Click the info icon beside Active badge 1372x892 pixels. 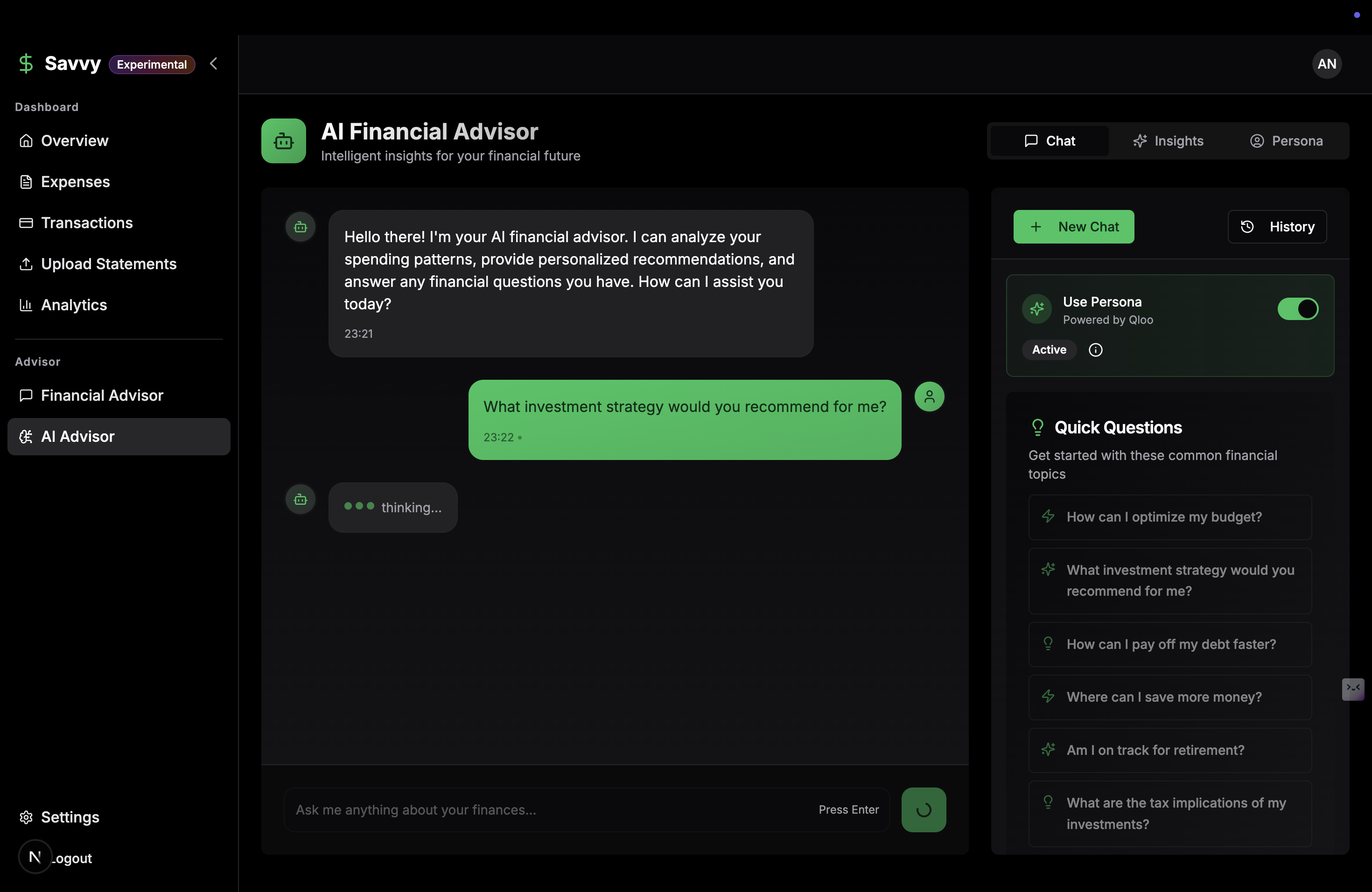click(x=1095, y=350)
